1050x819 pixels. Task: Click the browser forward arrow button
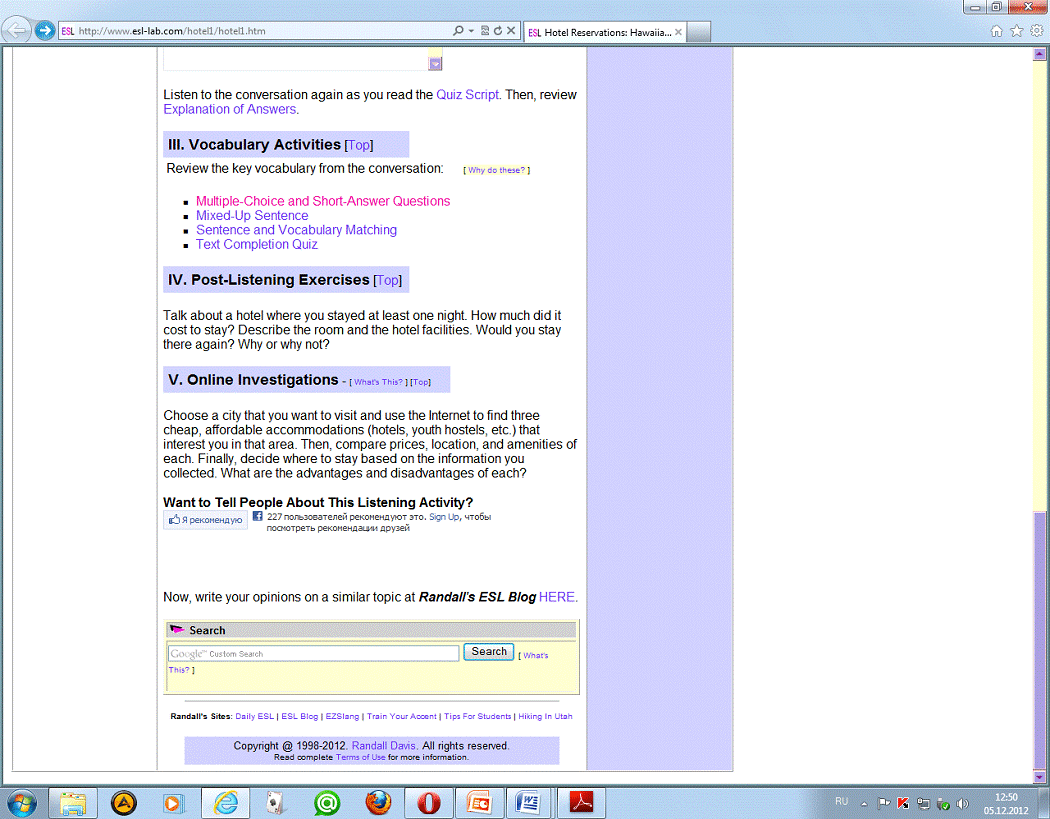(44, 30)
